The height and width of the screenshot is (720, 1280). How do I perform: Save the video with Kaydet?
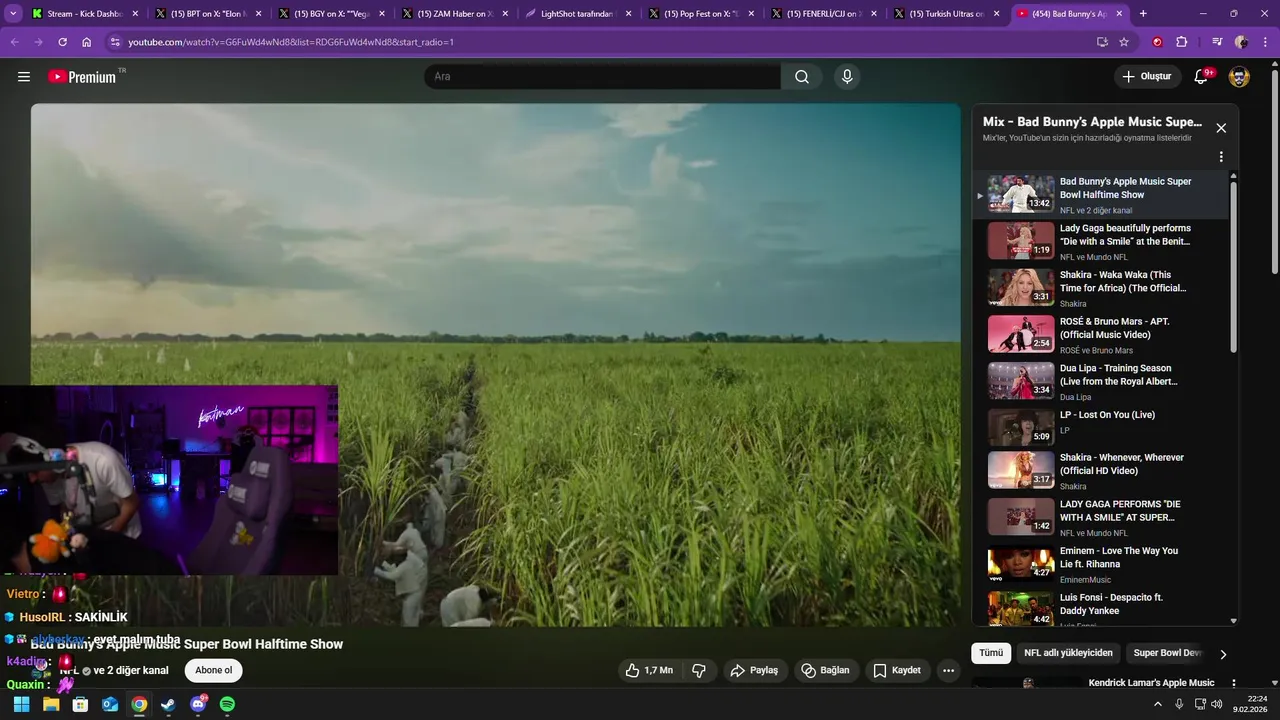click(897, 670)
